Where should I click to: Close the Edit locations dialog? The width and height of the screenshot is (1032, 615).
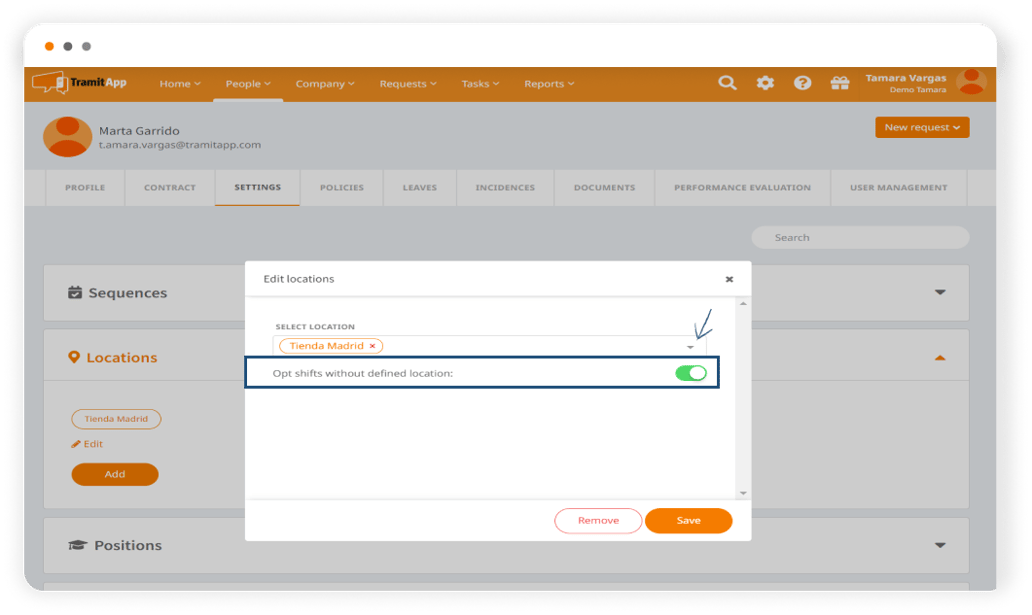[728, 279]
